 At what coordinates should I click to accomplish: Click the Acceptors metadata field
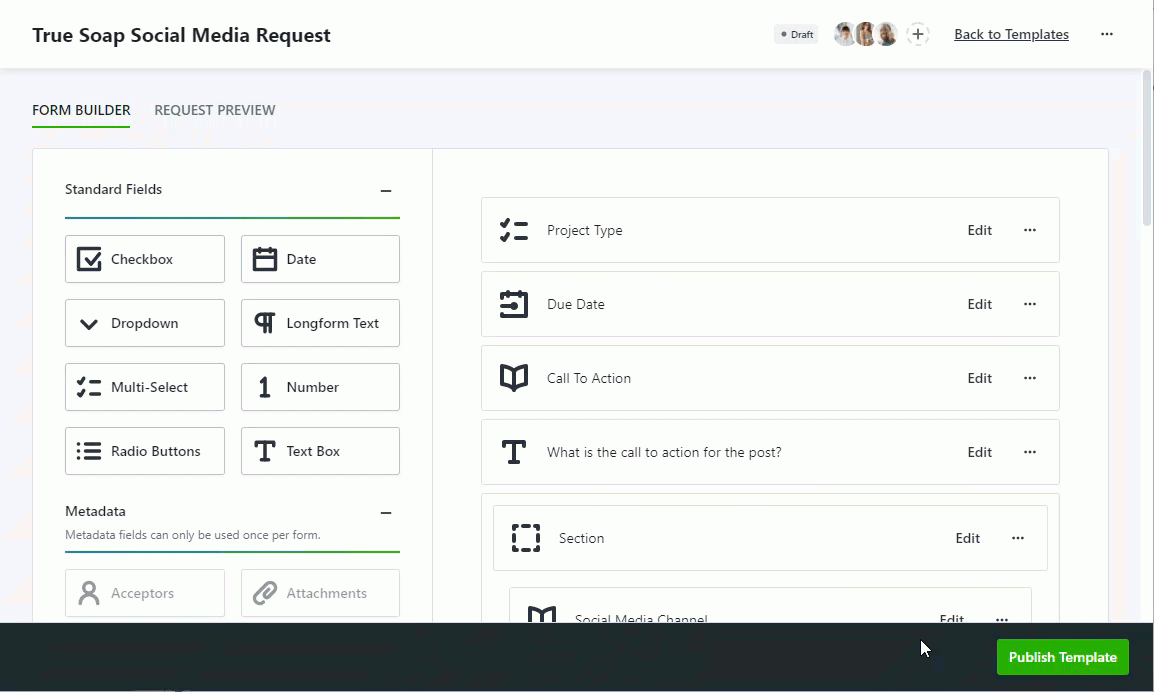point(145,593)
